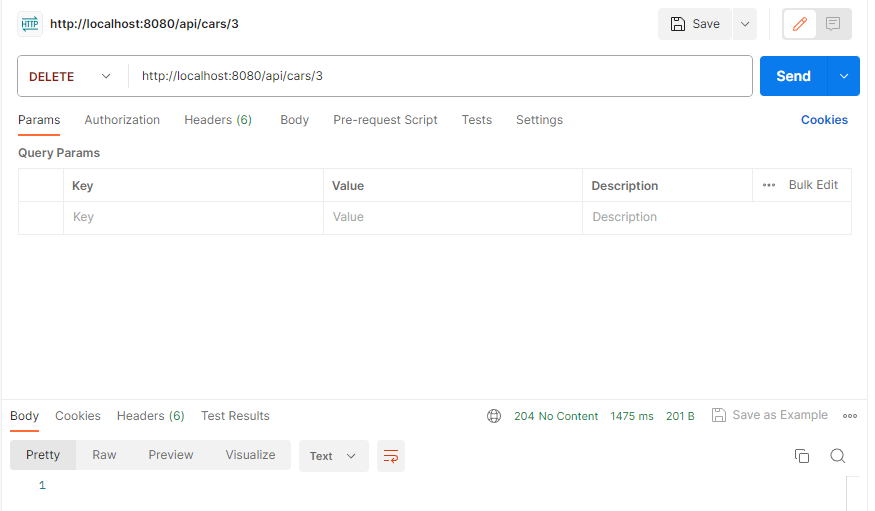Open the Text format dropdown

tap(334, 456)
